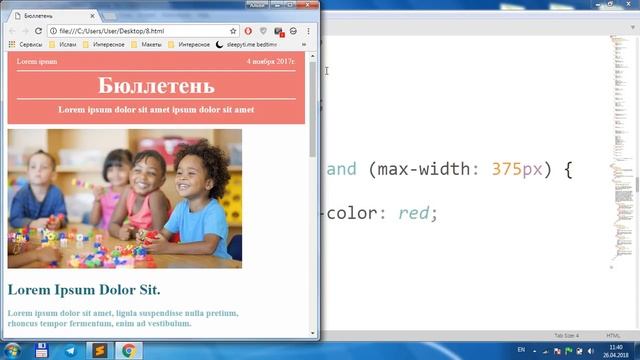Viewport: 640px width, 360px height.
Task: Reload the page in Chrome
Action: pyautogui.click(x=38, y=31)
